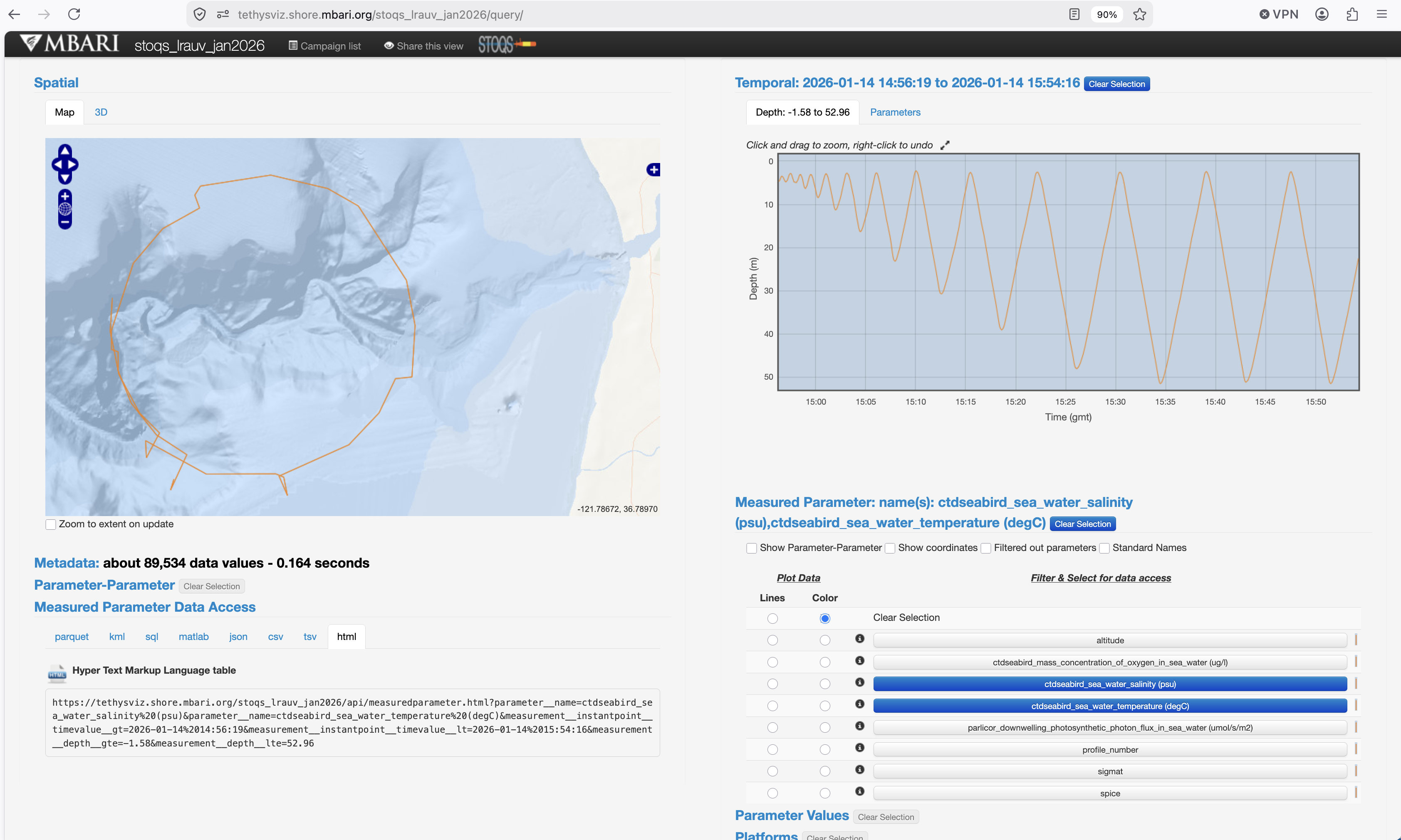Select Color radio for ctdseabird_sea_water_salinity

[825, 684]
